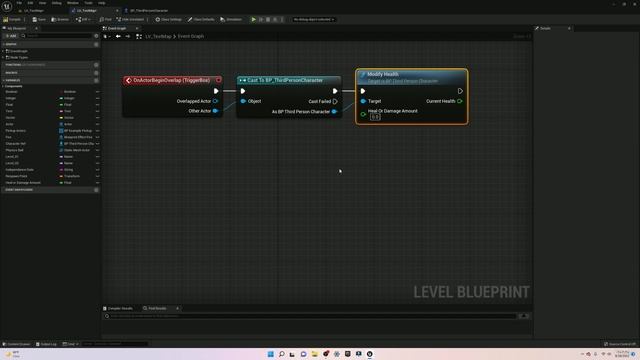Click the Simulation button
This screenshot has height=360, width=640.
[231, 20]
